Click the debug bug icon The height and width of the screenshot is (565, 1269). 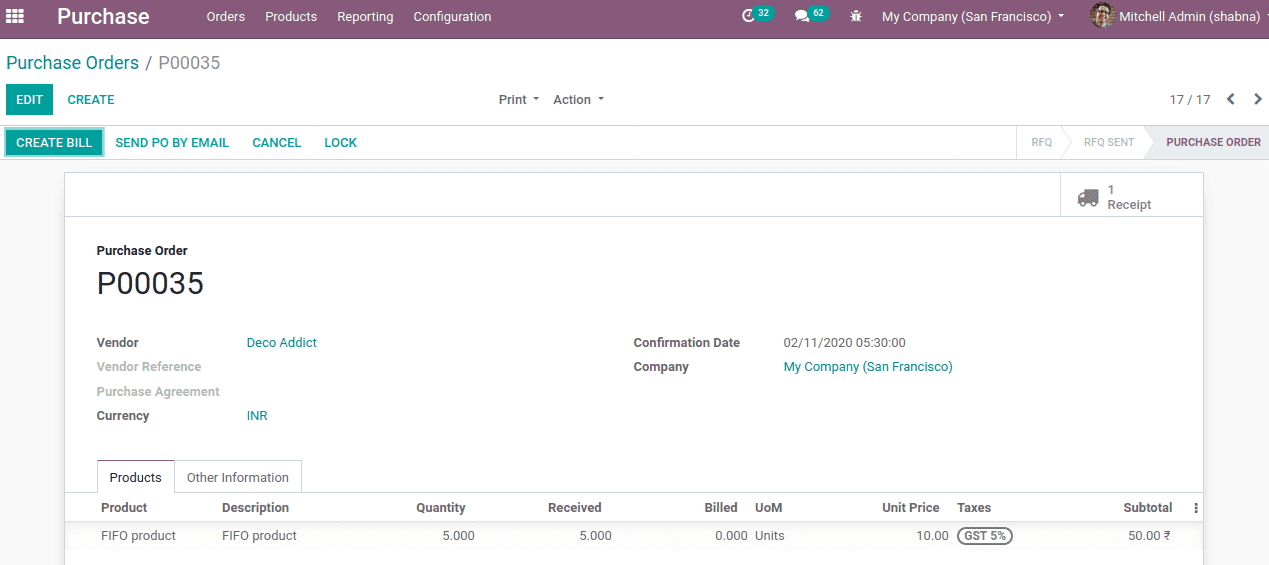point(856,17)
